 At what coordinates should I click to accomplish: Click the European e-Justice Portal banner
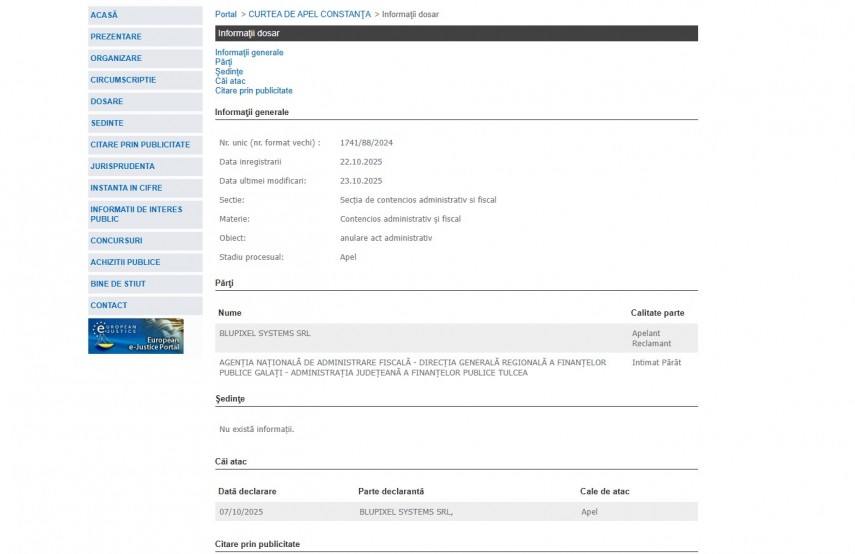point(136,336)
